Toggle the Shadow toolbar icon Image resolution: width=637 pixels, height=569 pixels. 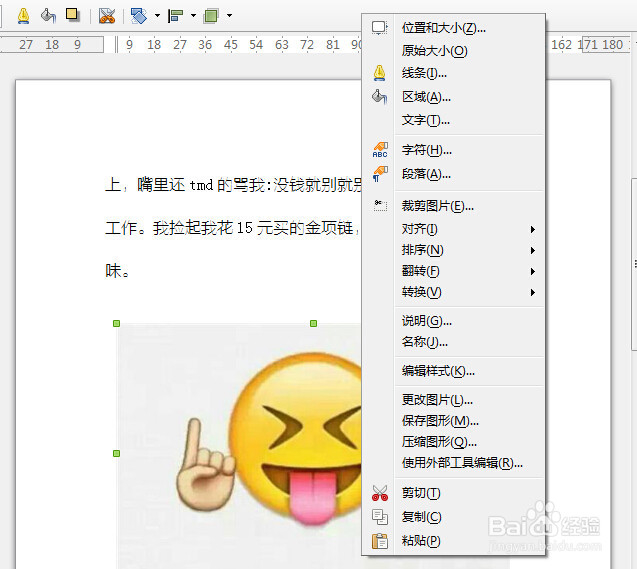[x=73, y=15]
